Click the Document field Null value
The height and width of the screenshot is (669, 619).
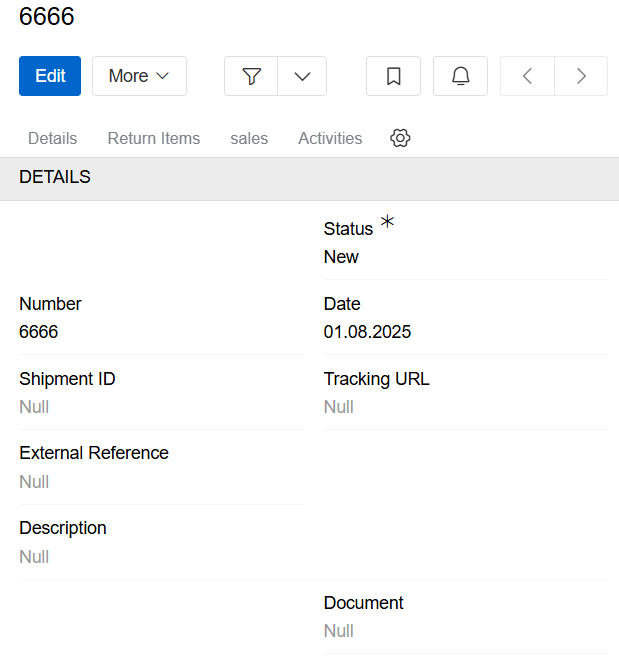tap(339, 631)
